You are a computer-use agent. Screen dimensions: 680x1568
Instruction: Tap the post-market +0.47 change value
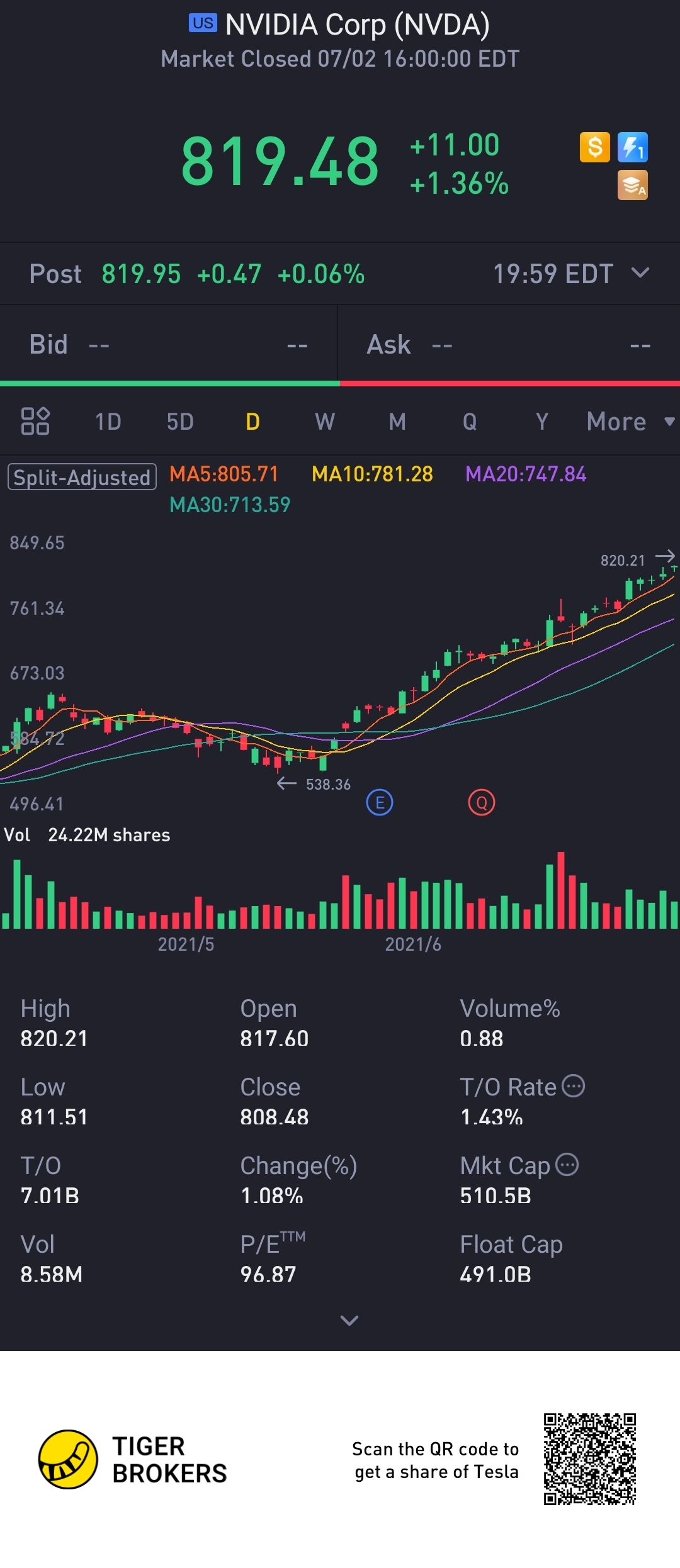click(x=229, y=274)
